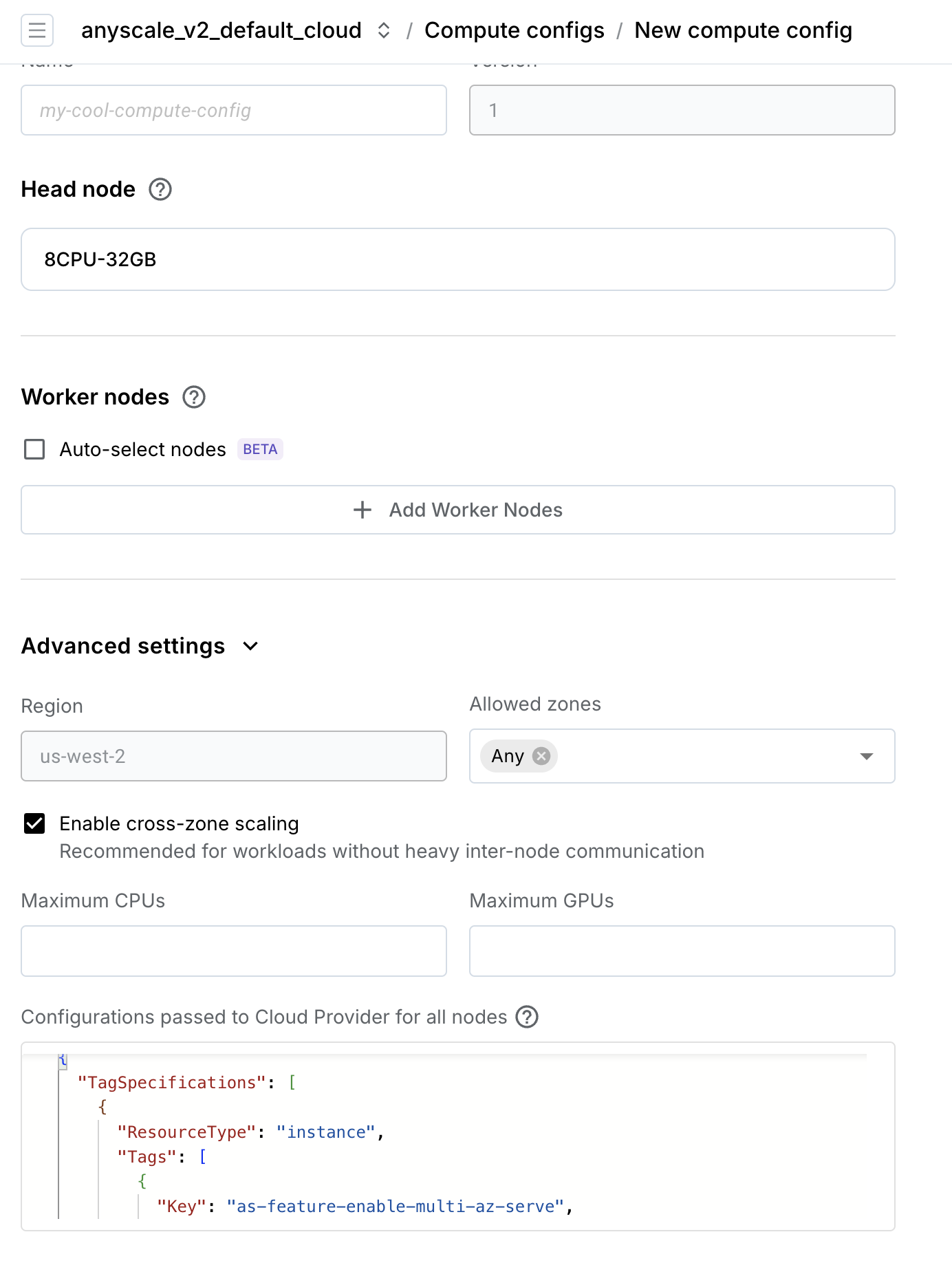Click the "ResourceType": "instance" line

pyautogui.click(x=250, y=1132)
